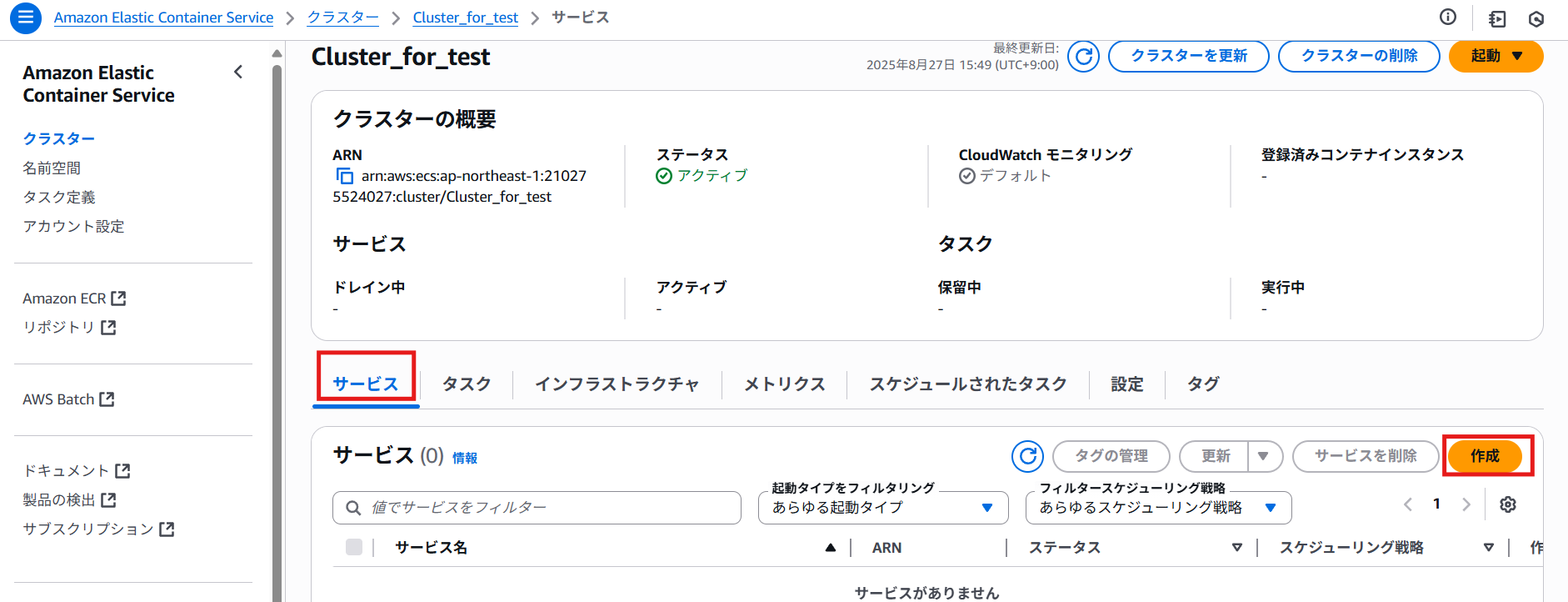Switch to the メトリクス tab
The height and width of the screenshot is (602, 1568).
pos(785,384)
